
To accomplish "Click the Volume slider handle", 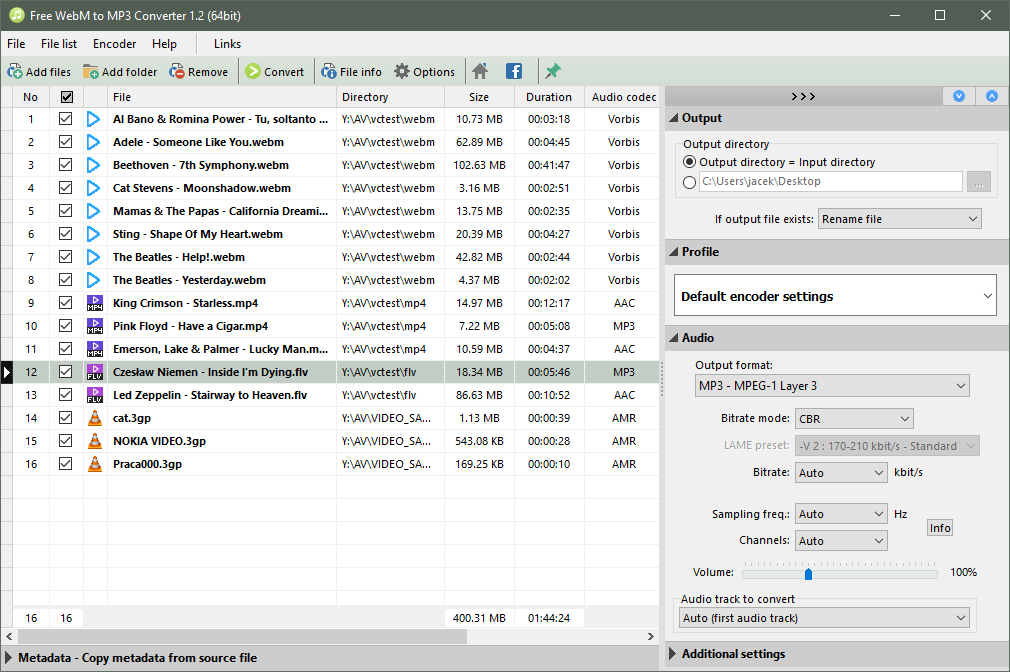I will 808,573.
